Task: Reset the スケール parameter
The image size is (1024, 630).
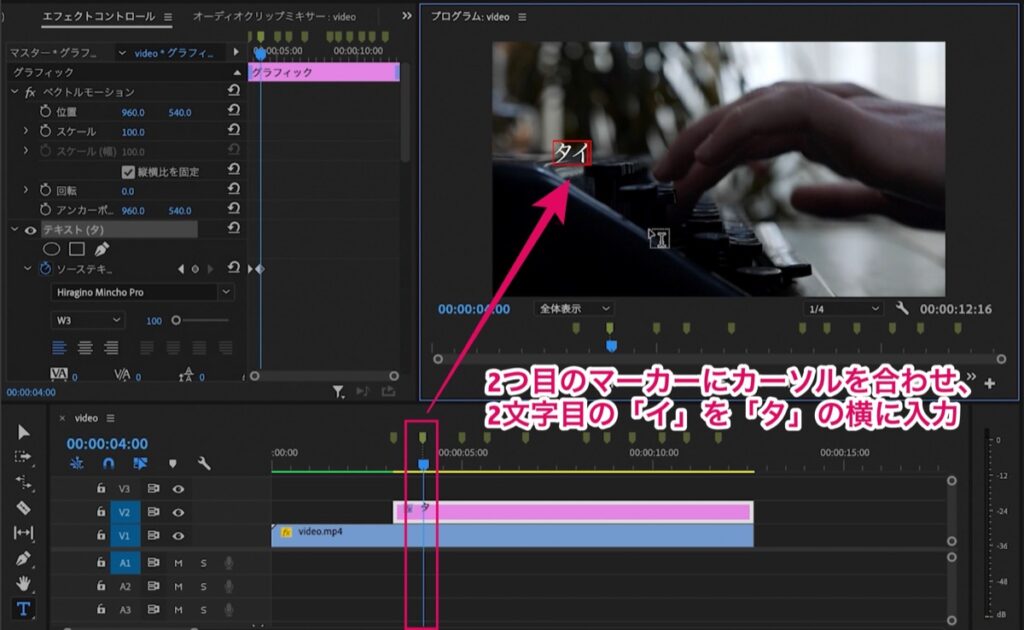Action: [233, 129]
